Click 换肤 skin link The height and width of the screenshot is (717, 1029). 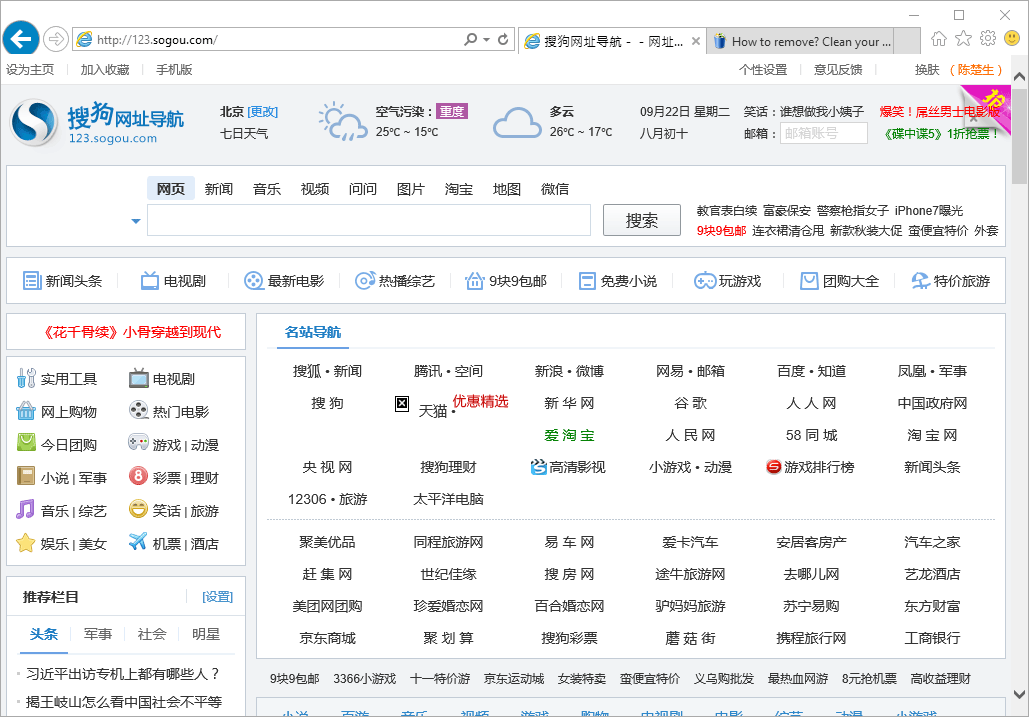click(927, 70)
